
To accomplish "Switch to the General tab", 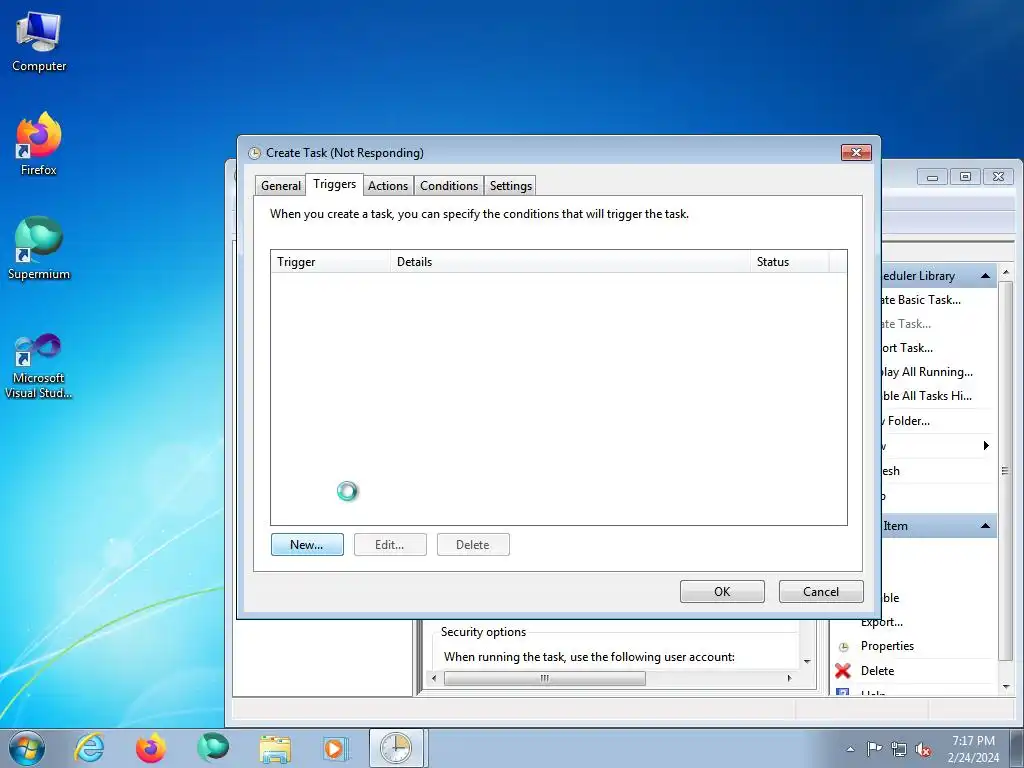I will pyautogui.click(x=281, y=185).
